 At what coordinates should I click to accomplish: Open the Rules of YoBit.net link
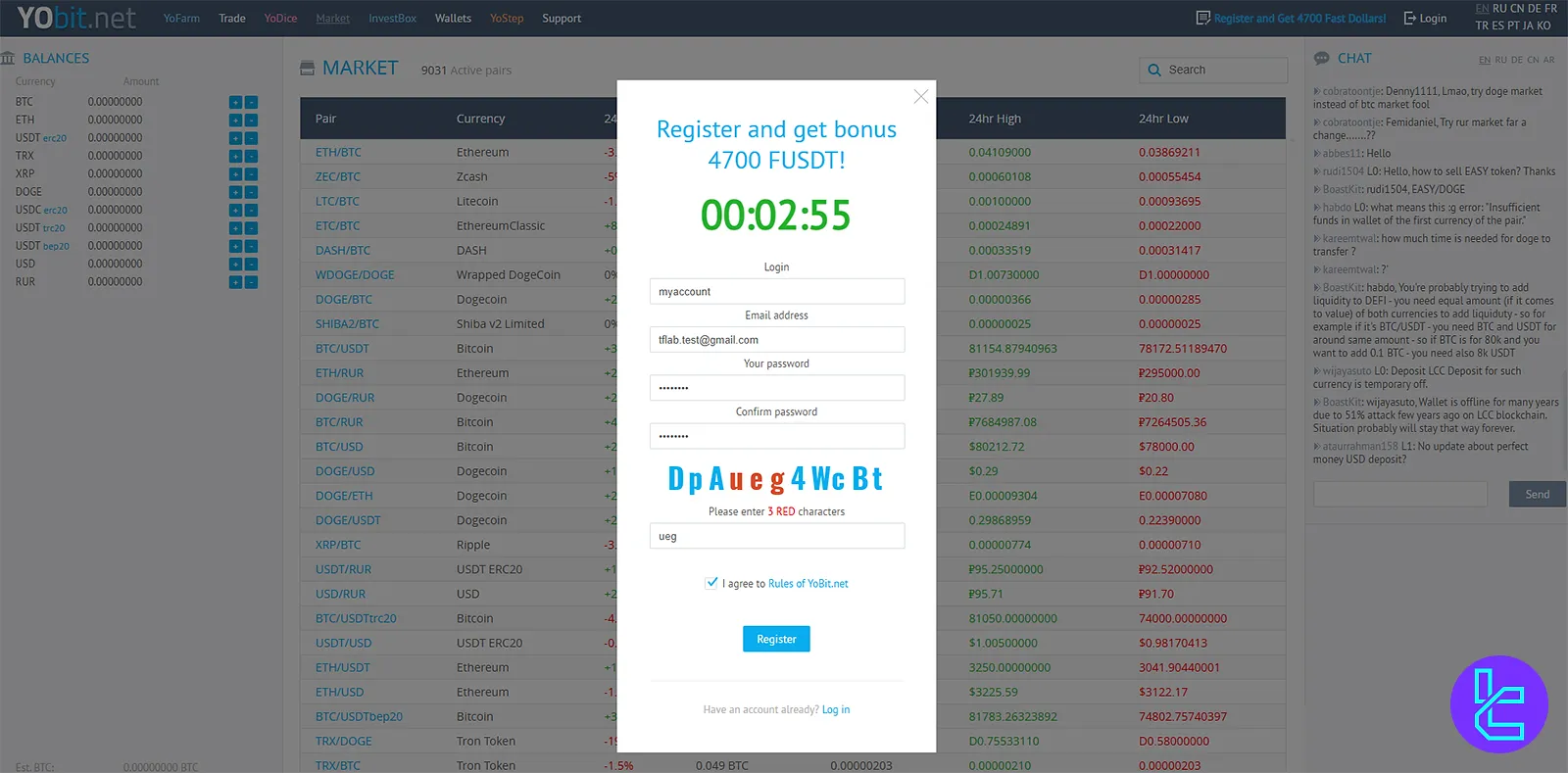(808, 583)
